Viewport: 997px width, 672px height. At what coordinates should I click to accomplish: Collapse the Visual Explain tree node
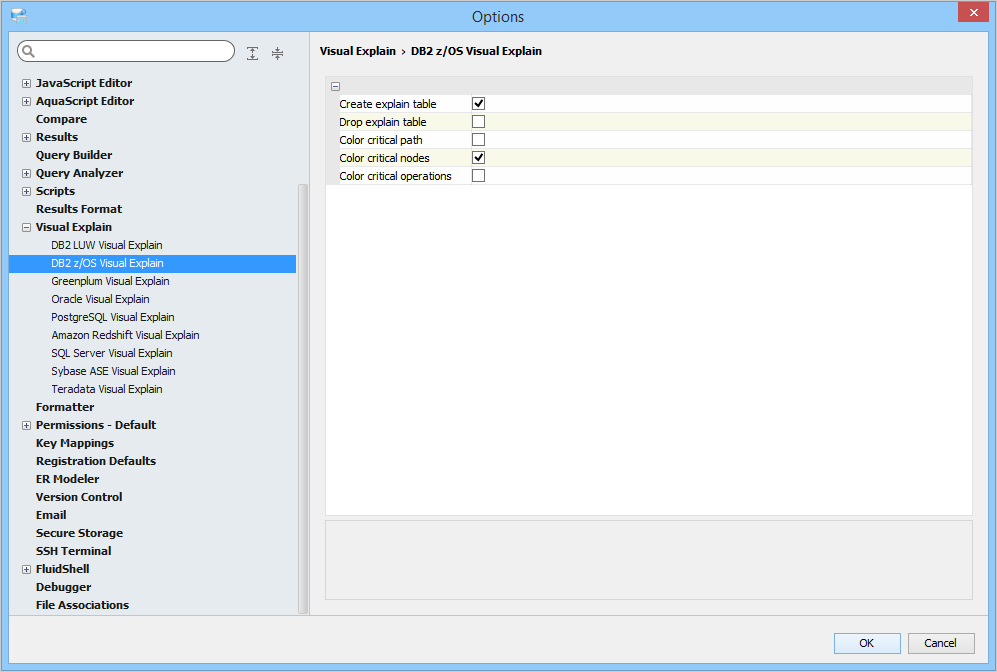(x=26, y=228)
